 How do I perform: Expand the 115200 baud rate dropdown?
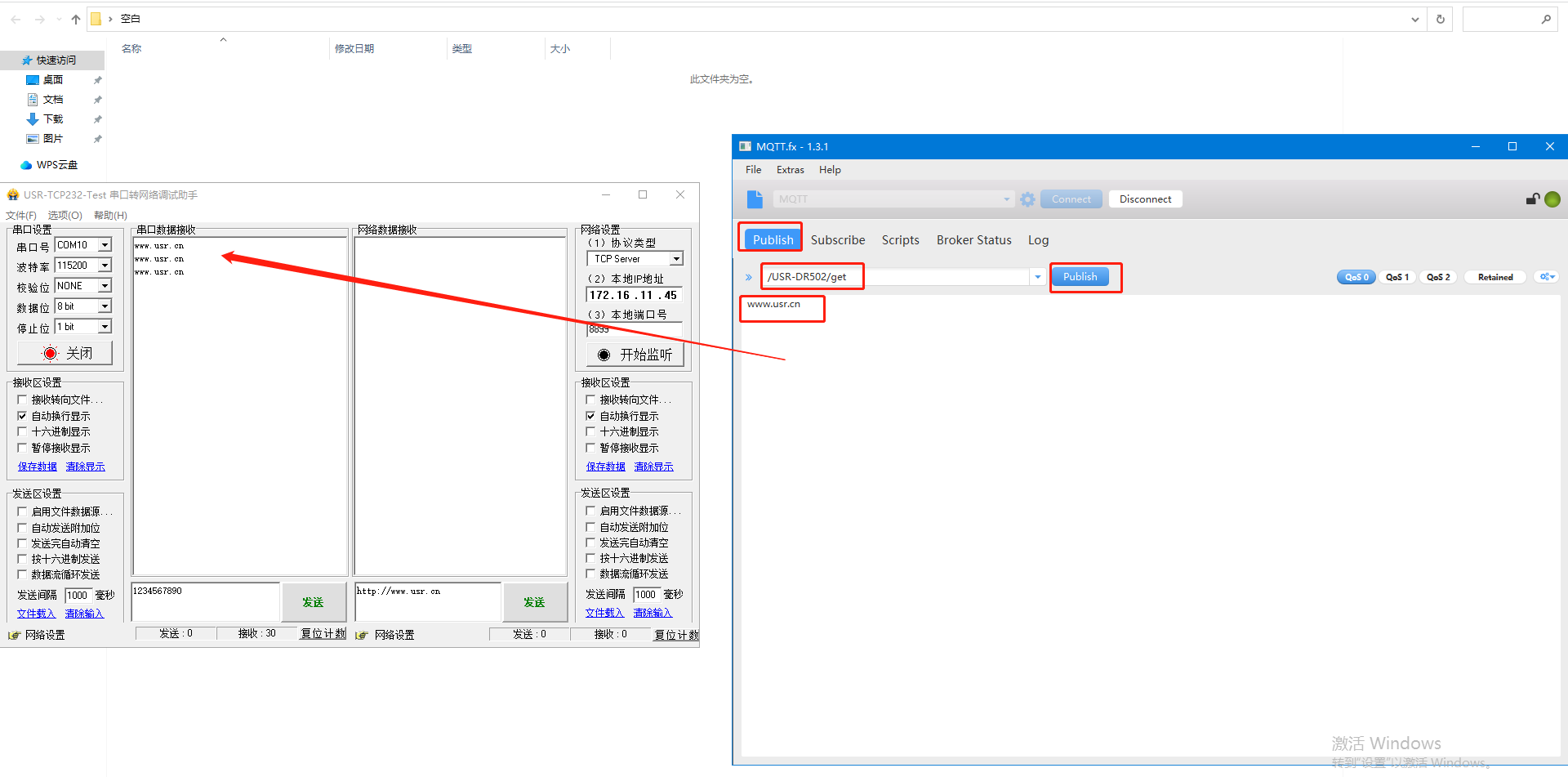pyautogui.click(x=105, y=266)
